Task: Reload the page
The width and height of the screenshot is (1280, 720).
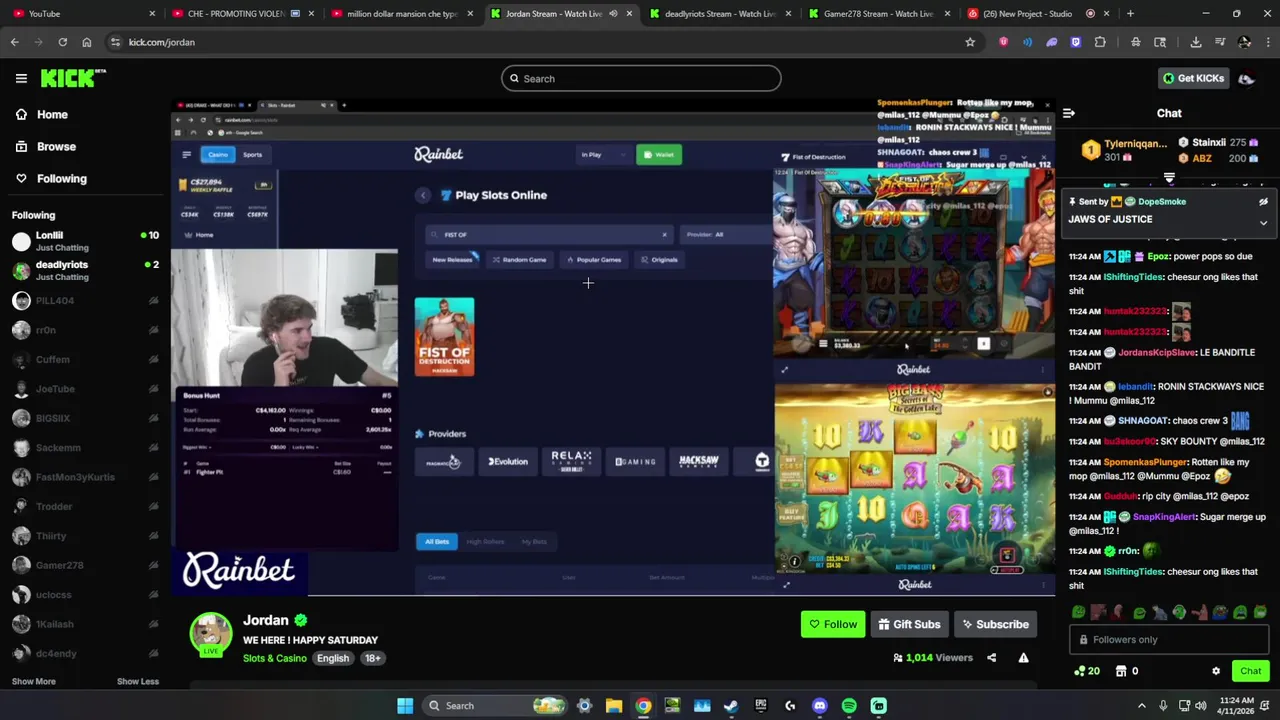Action: click(62, 42)
